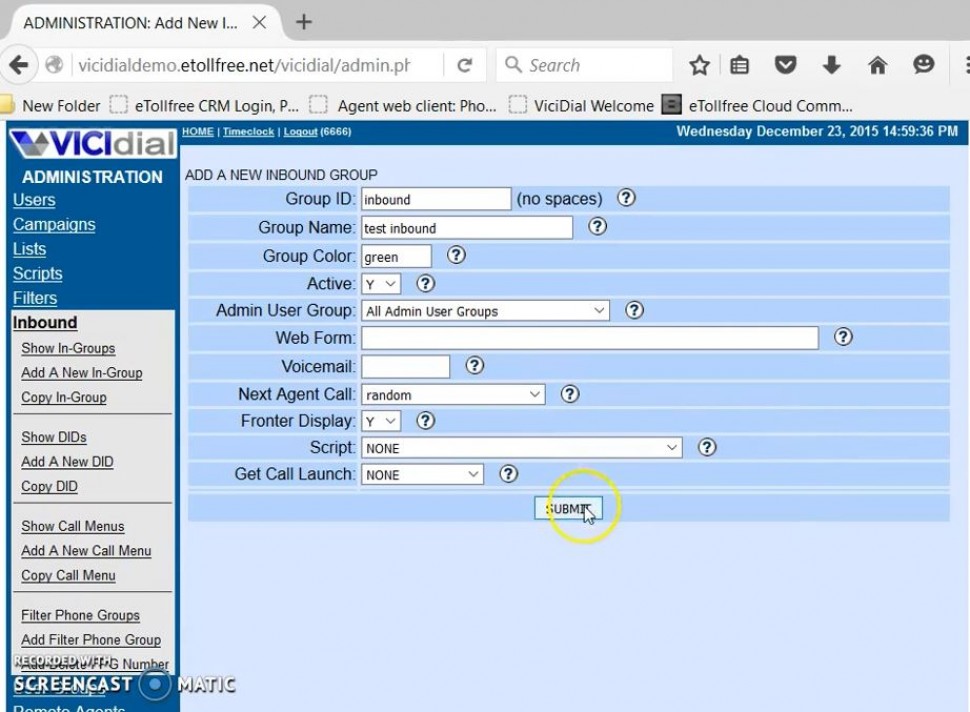Click Fronter Display help icon
This screenshot has height=712, width=970.
pyautogui.click(x=425, y=421)
